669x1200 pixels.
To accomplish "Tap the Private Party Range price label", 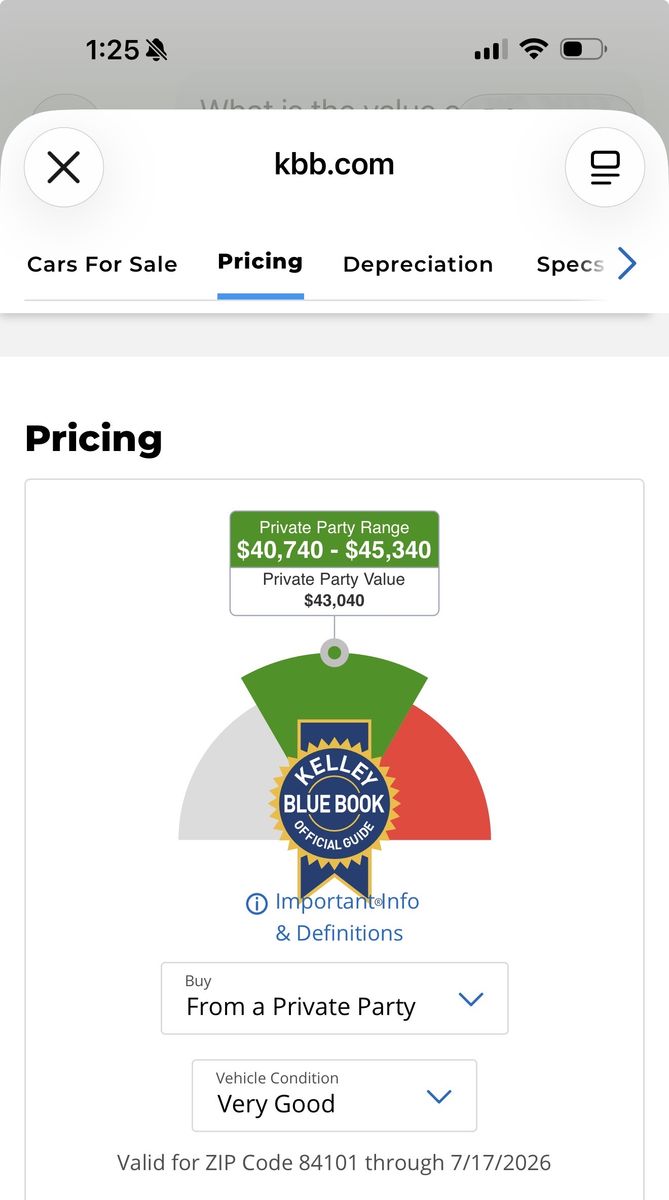I will coord(334,539).
